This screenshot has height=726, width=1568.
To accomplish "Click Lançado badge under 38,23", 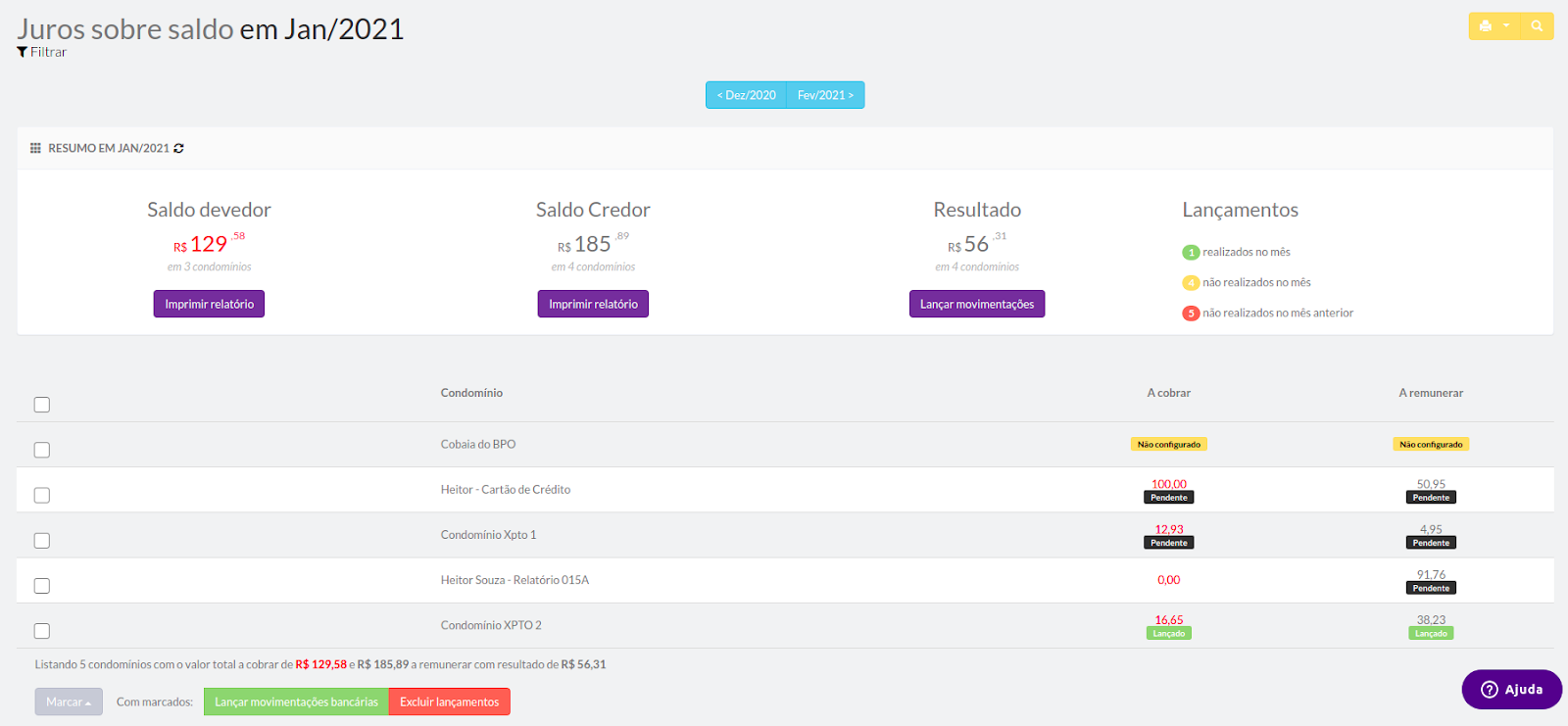I will [1431, 634].
